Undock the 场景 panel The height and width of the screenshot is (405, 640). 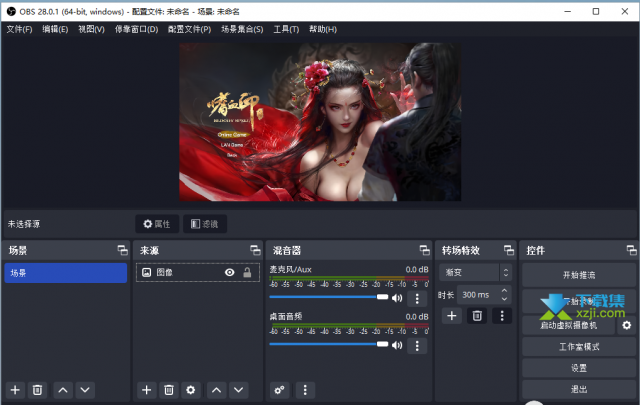tap(122, 250)
